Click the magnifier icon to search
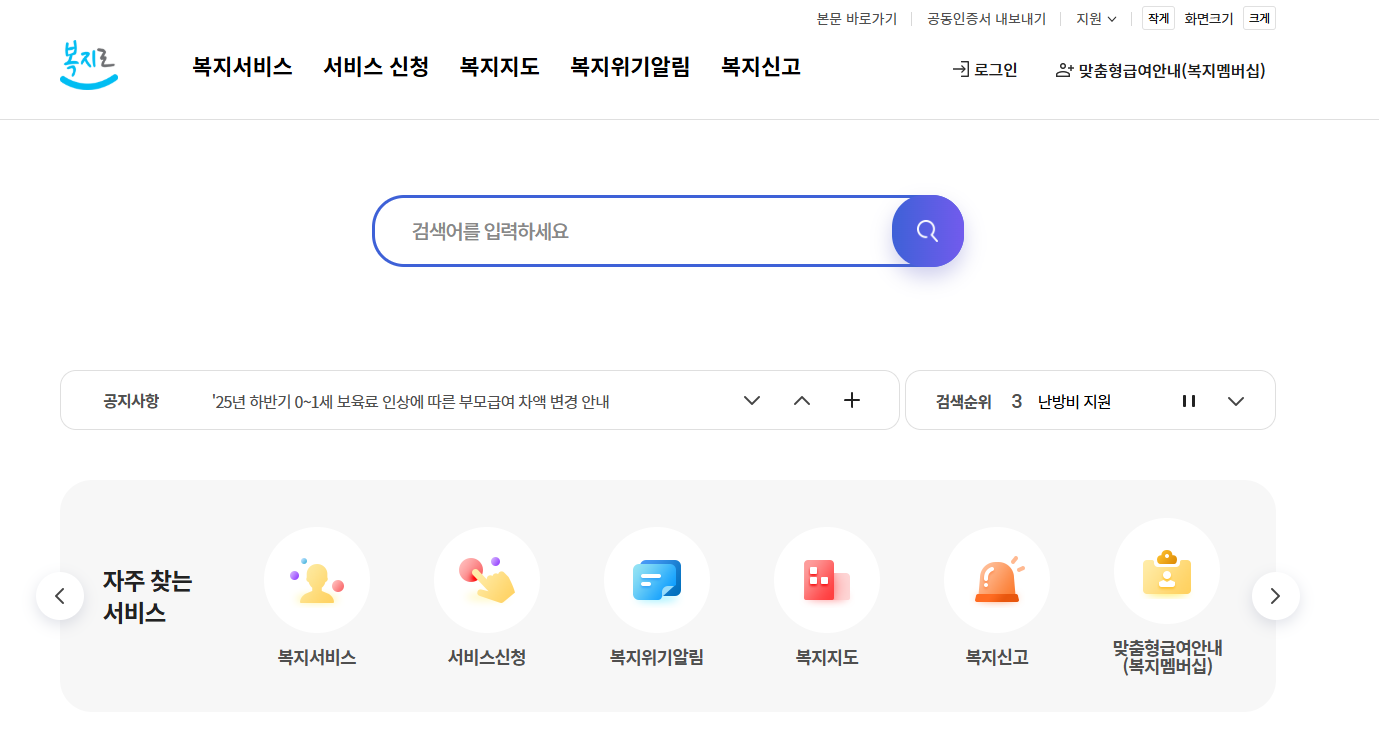Viewport: 1379px width, 741px height. 927,231
